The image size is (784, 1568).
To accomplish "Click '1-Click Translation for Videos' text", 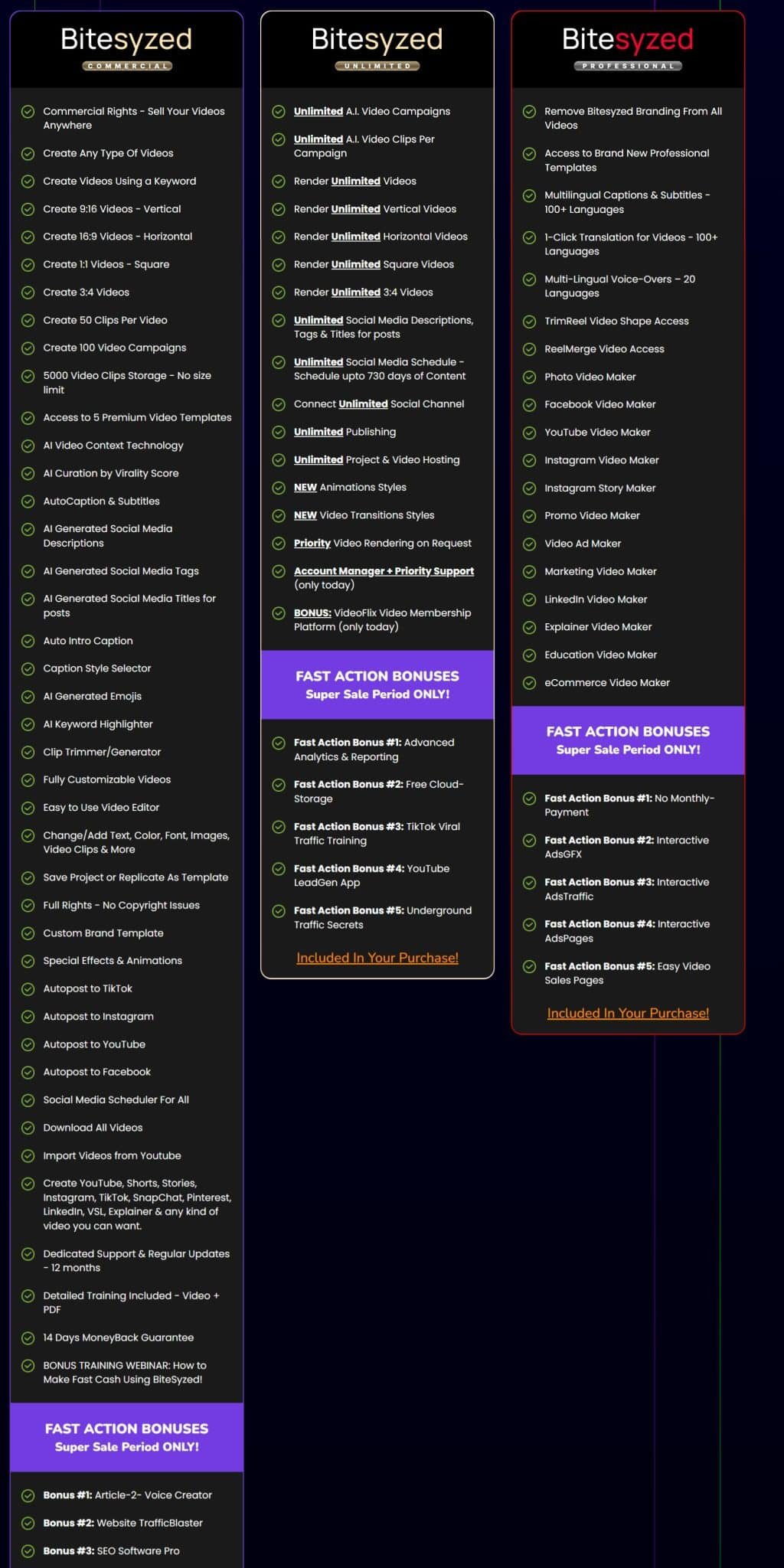I will pyautogui.click(x=631, y=244).
